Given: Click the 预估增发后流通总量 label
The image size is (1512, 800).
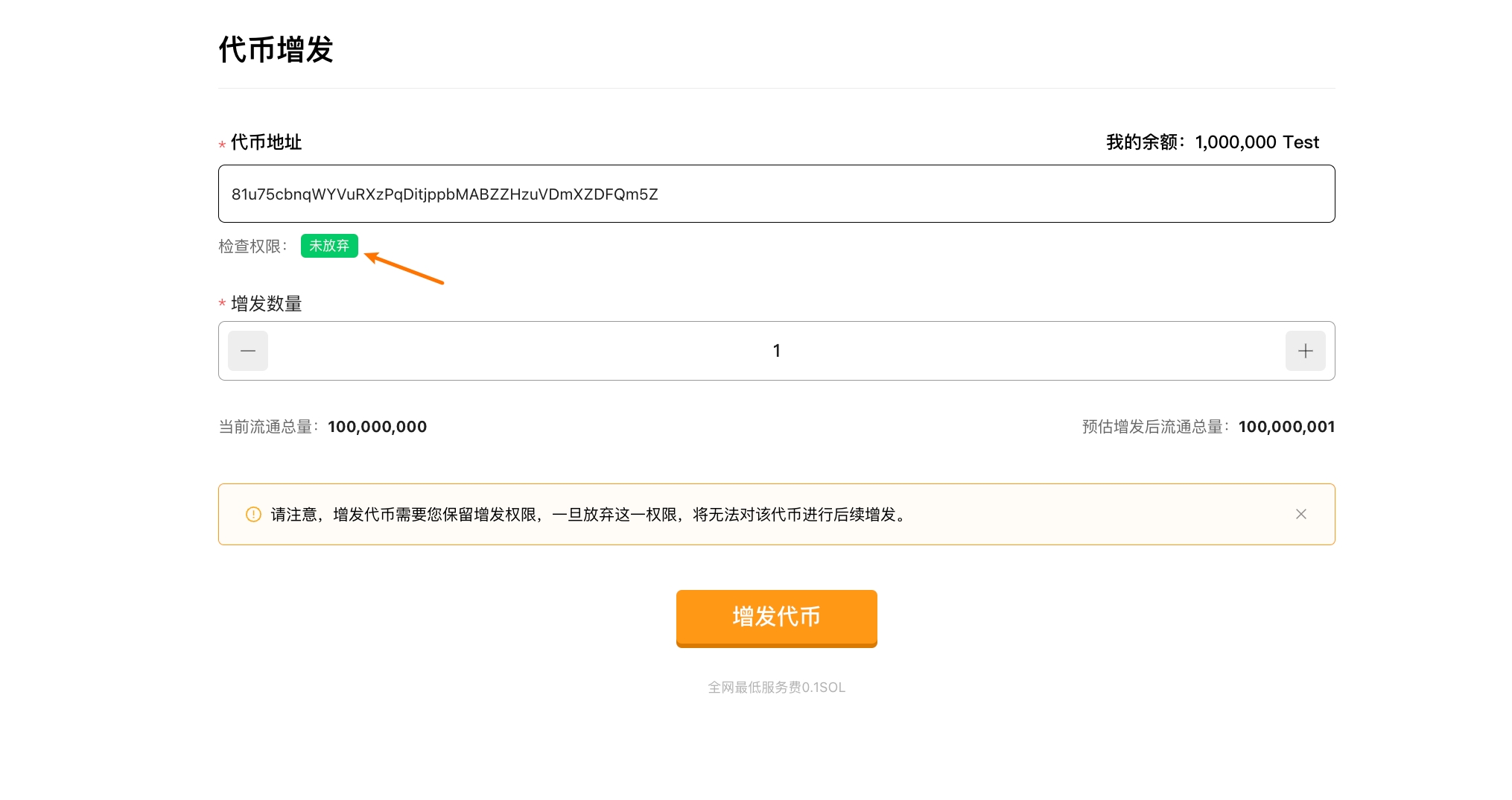Looking at the screenshot, I should (1155, 427).
